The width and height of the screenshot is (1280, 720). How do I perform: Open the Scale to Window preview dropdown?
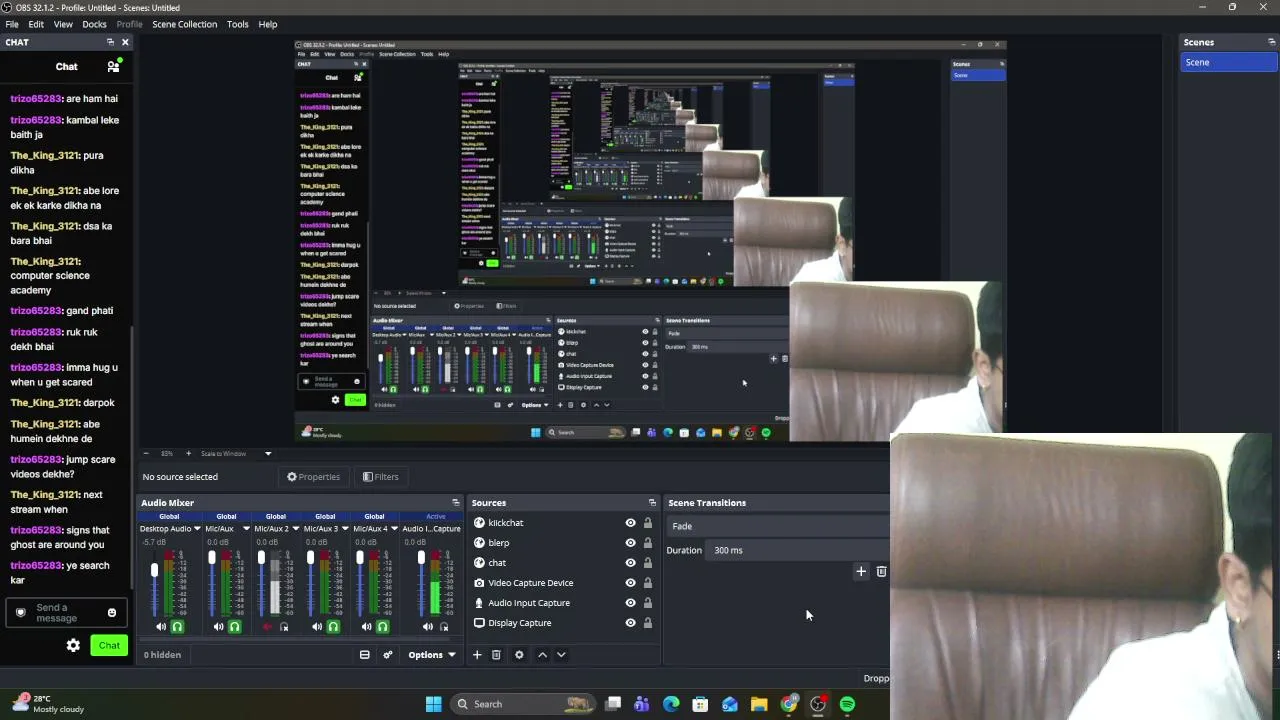(236, 454)
